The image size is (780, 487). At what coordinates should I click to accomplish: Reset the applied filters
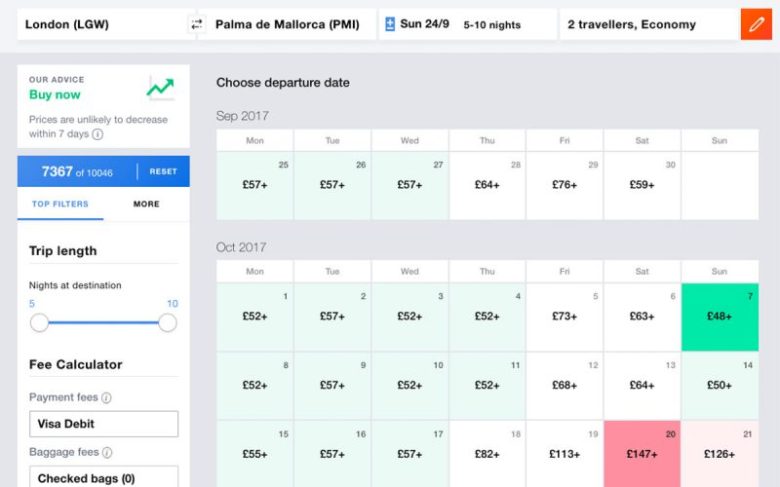[x=163, y=172]
